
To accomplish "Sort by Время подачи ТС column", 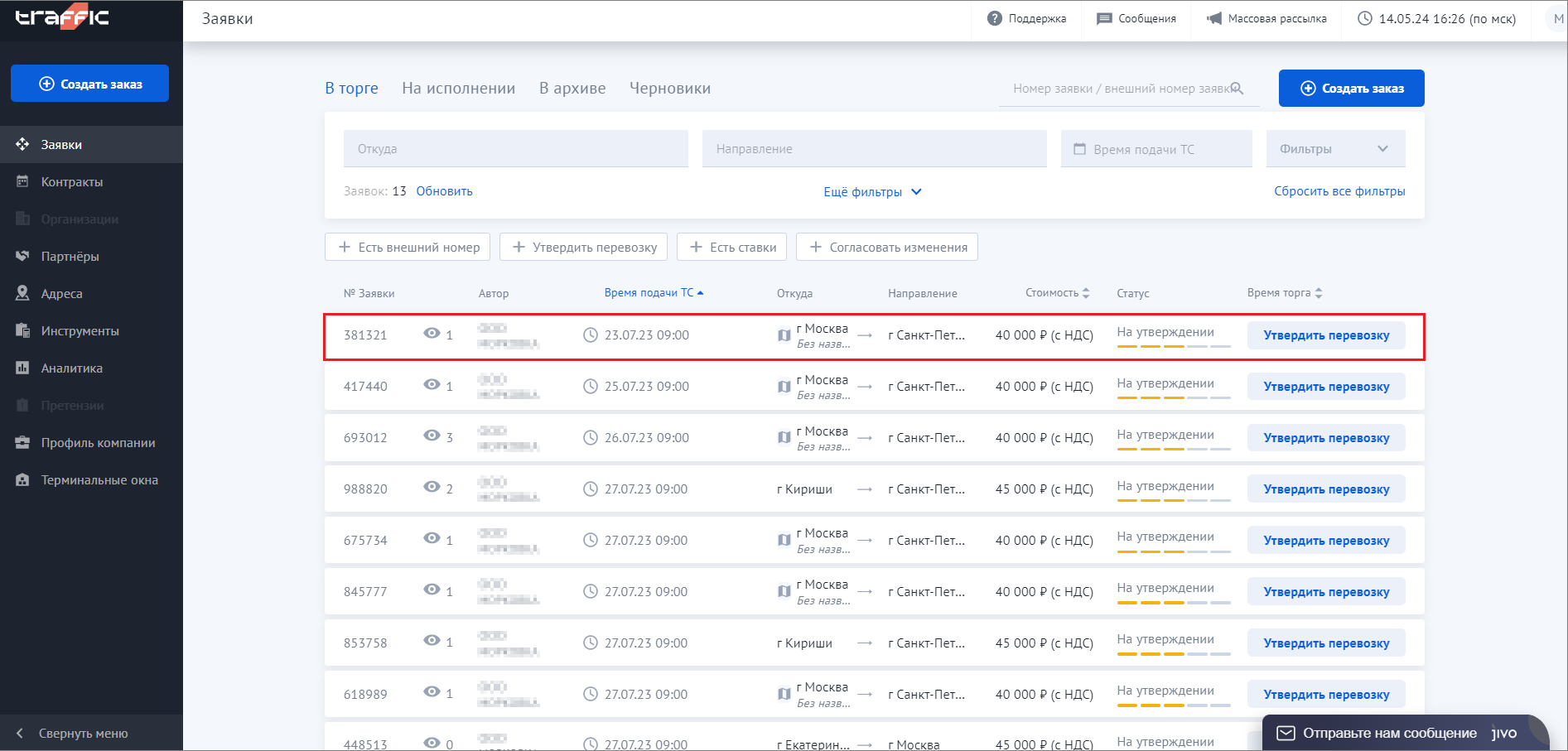I will (x=654, y=292).
